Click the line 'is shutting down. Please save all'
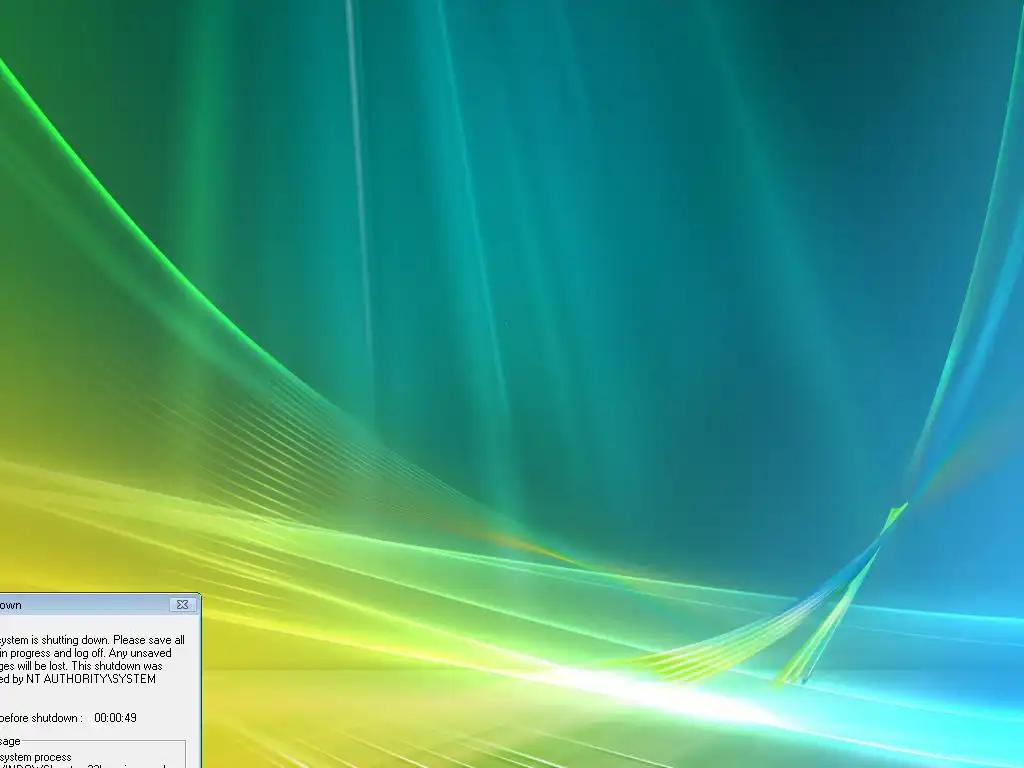Screen dimensions: 1024x768 coord(108,640)
